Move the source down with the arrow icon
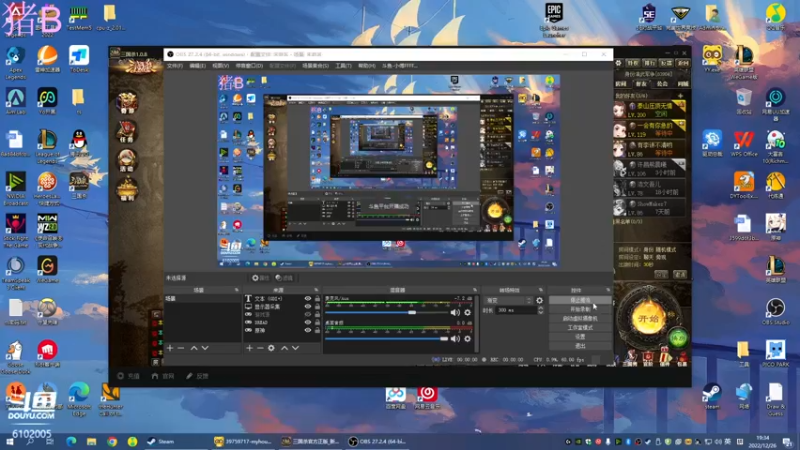The image size is (800, 450). coord(295,348)
